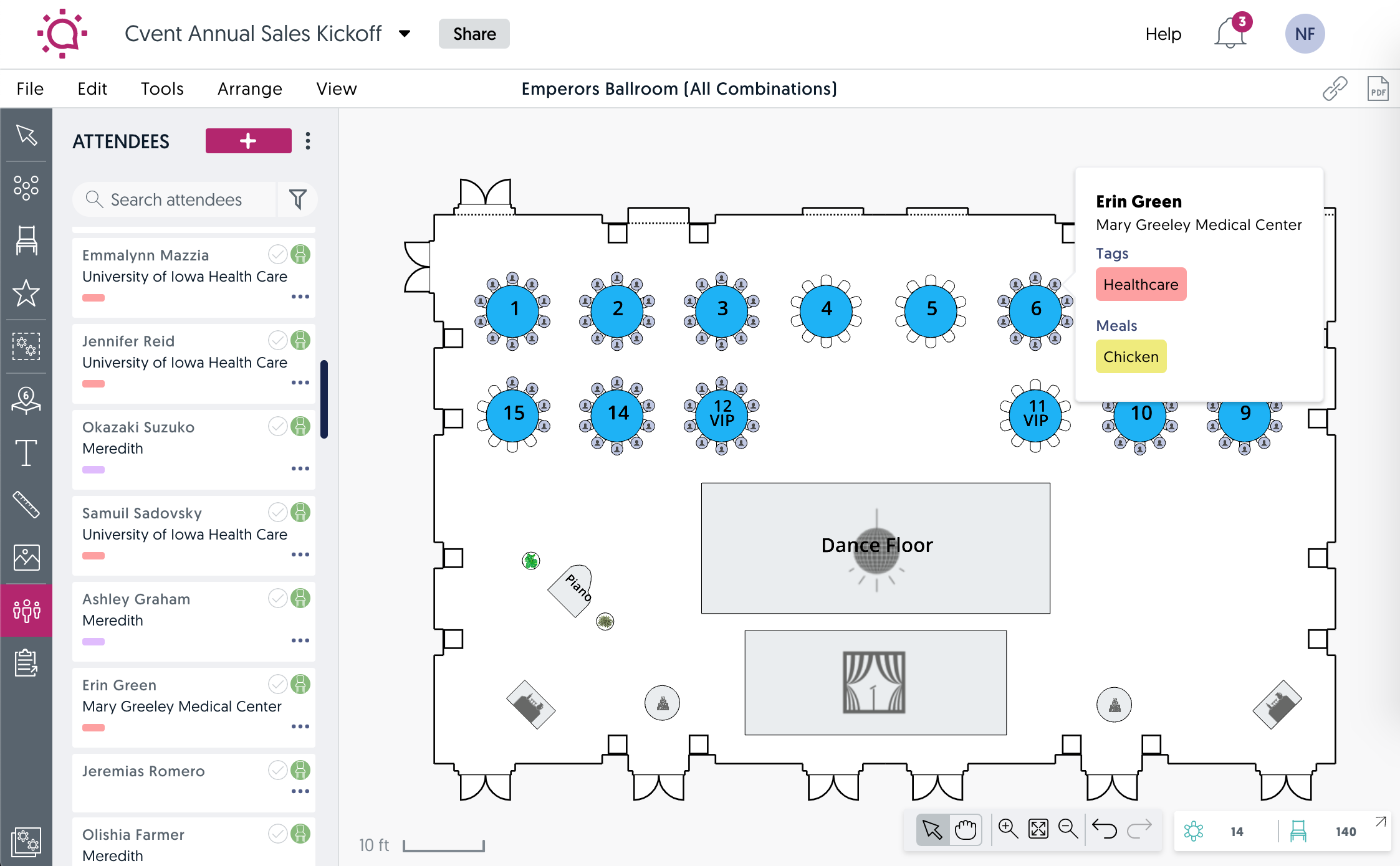Toggle Jennifer Reid attendee checkbox

pyautogui.click(x=276, y=341)
